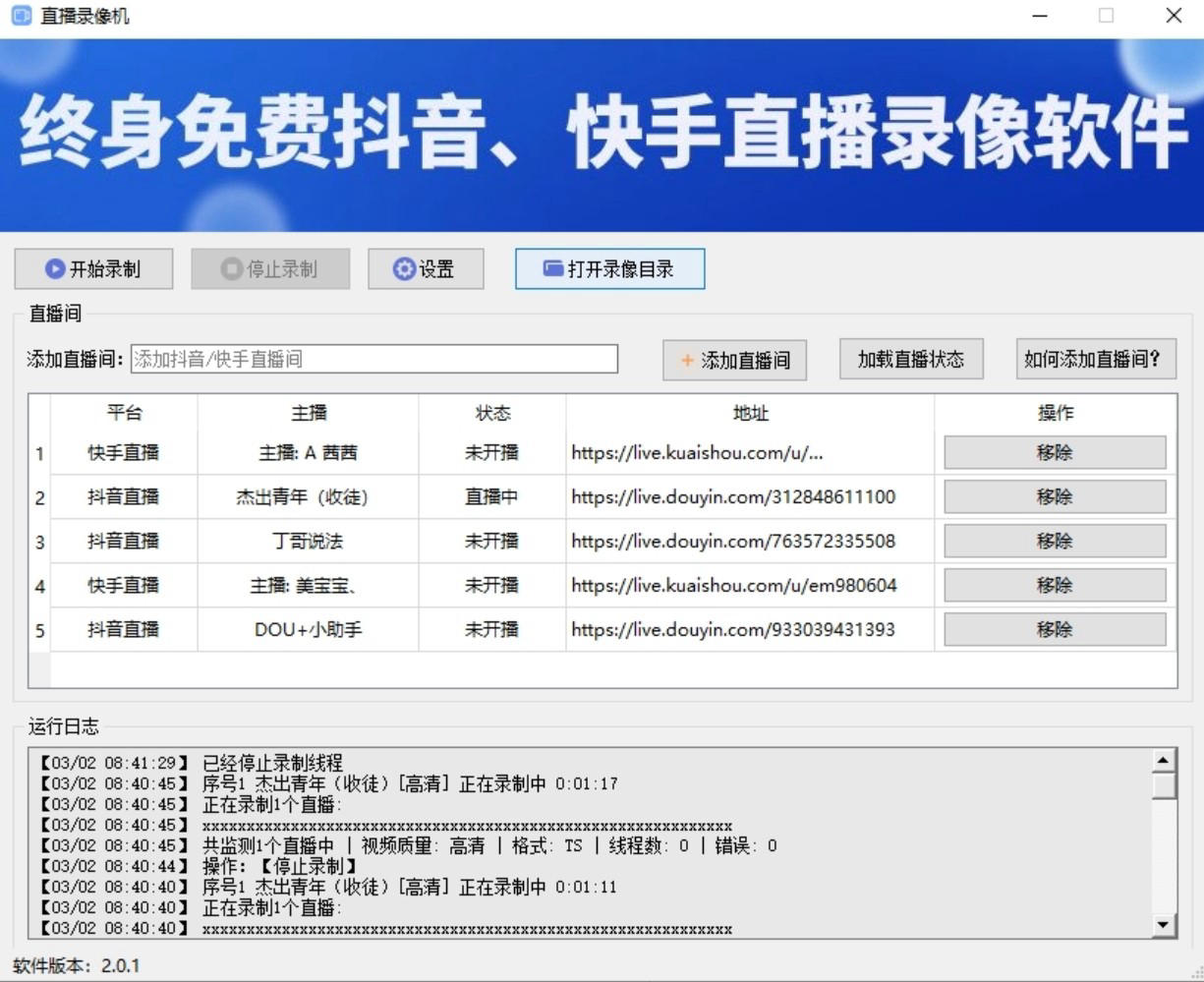Click the log scrollbar thumb
This screenshot has width=1204, height=982.
pyautogui.click(x=1164, y=785)
